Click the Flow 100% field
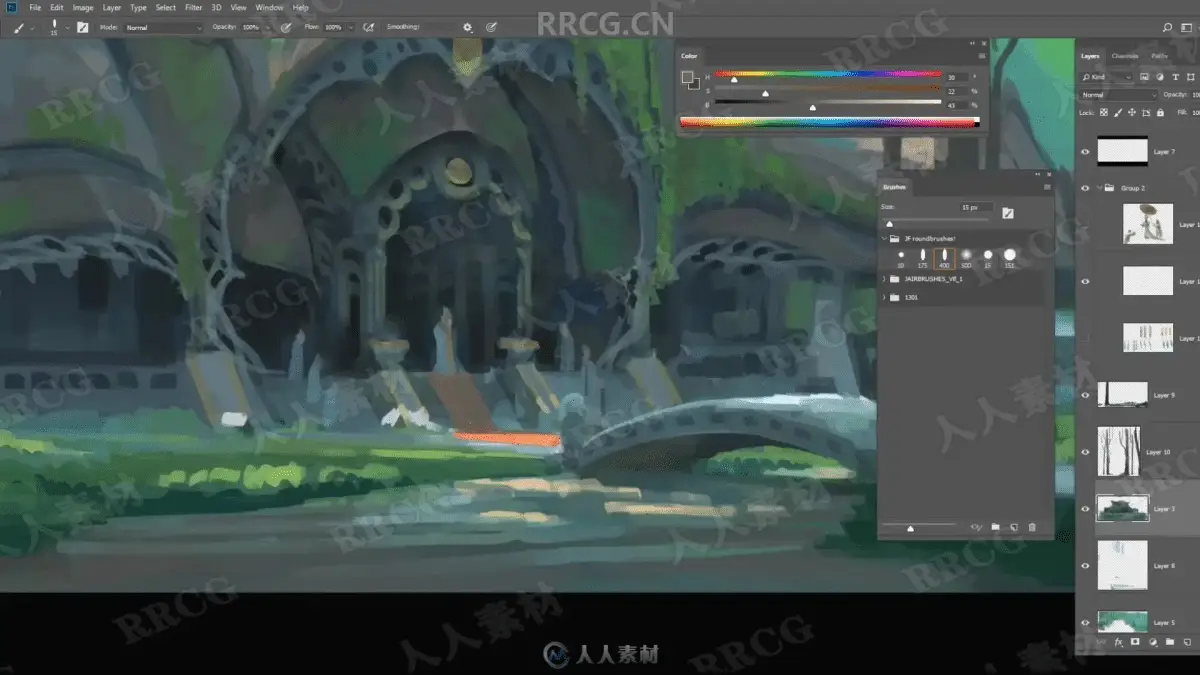1200x675 pixels. (x=333, y=27)
